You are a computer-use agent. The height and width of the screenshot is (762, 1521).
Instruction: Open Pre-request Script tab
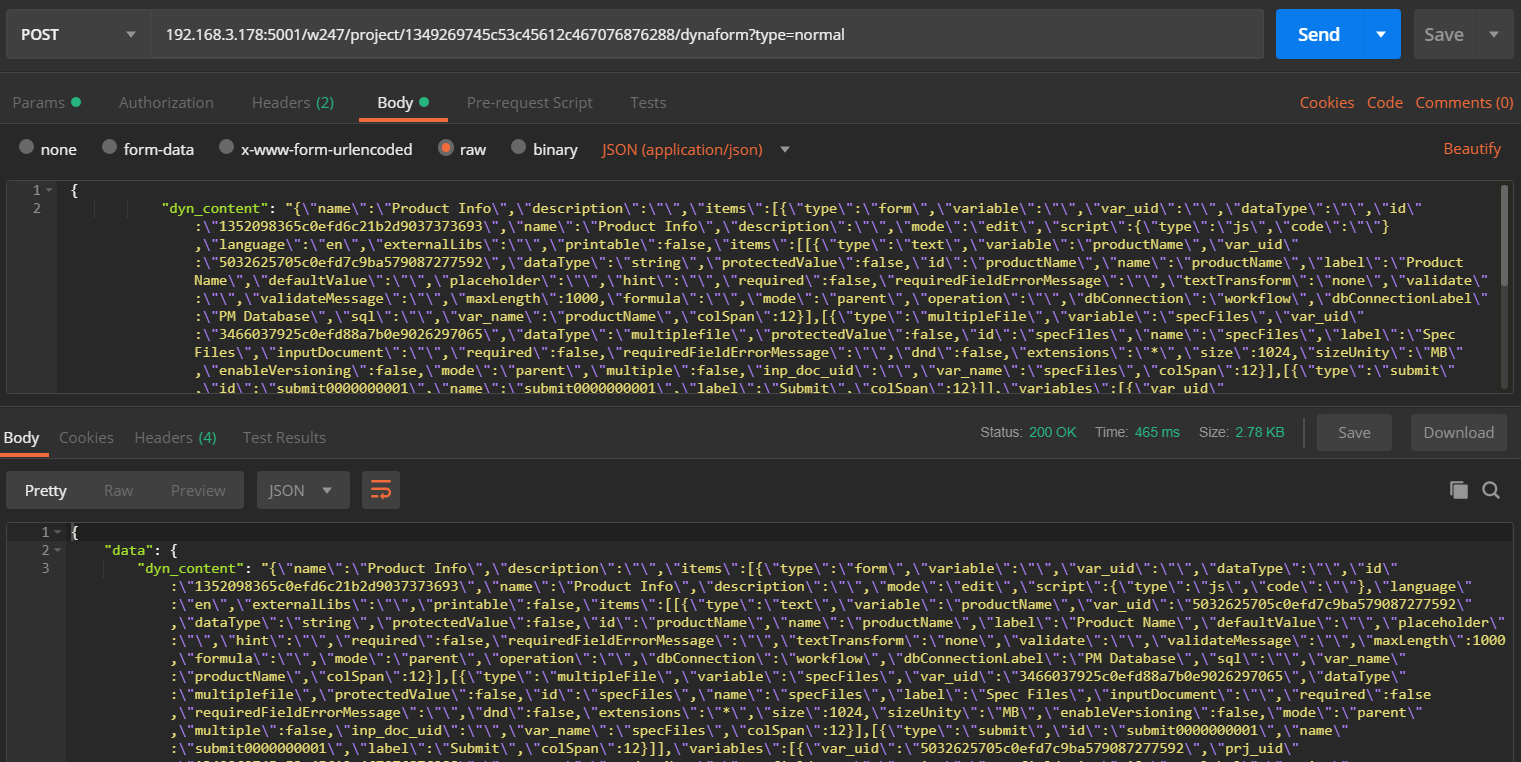pos(529,102)
